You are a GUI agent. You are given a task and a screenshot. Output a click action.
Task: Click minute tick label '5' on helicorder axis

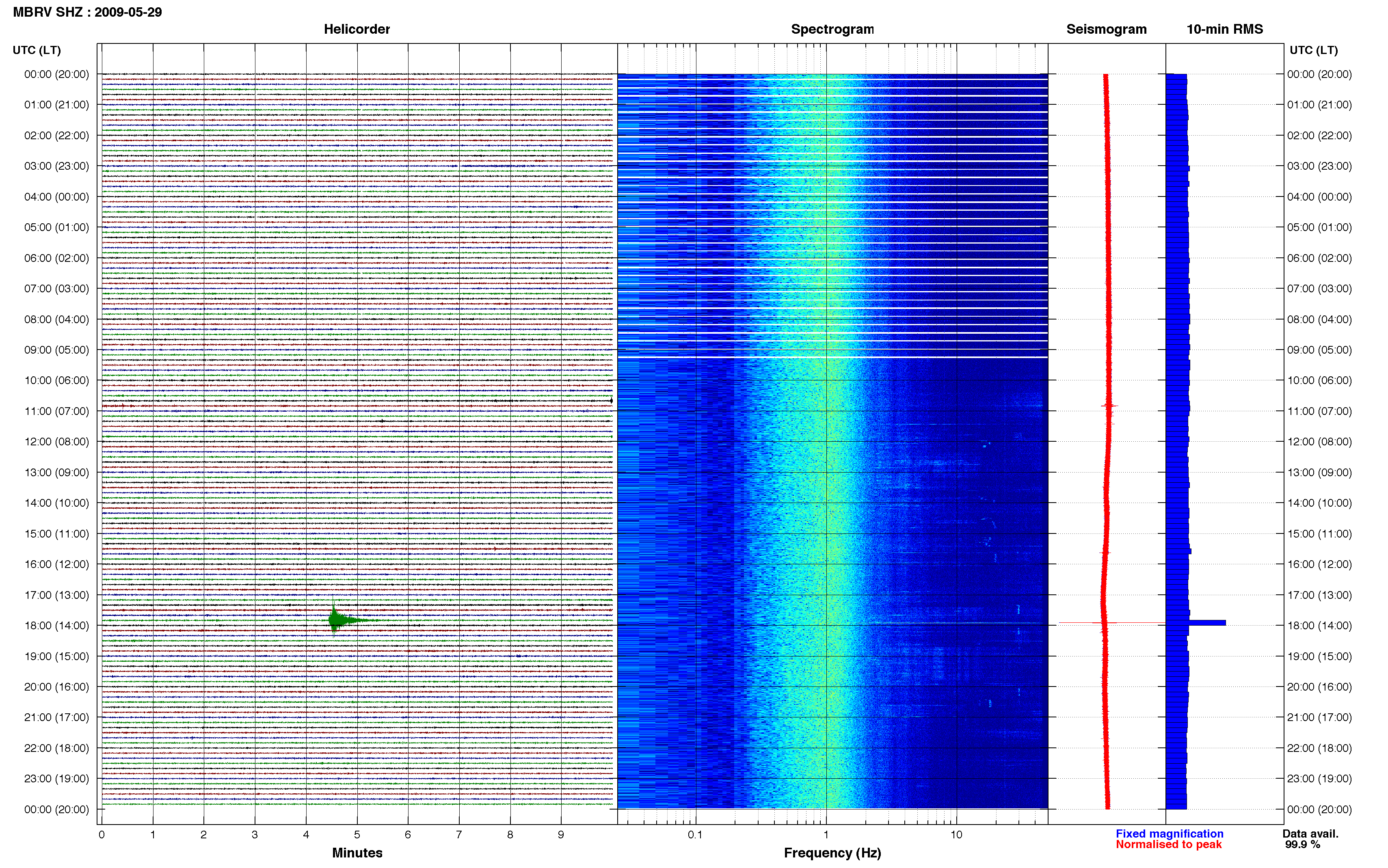point(357,835)
